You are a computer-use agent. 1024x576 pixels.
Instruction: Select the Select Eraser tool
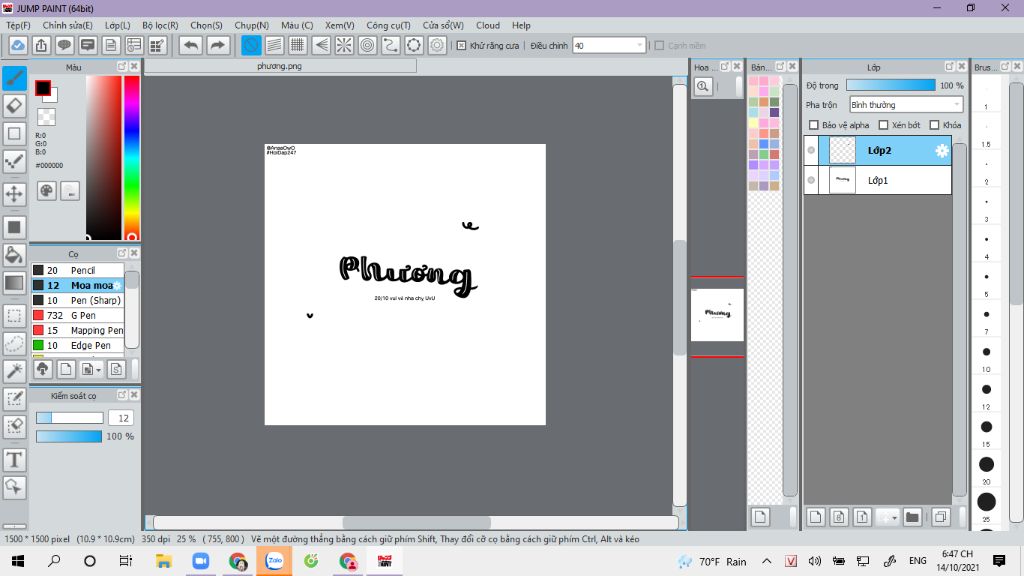pyautogui.click(x=14, y=426)
